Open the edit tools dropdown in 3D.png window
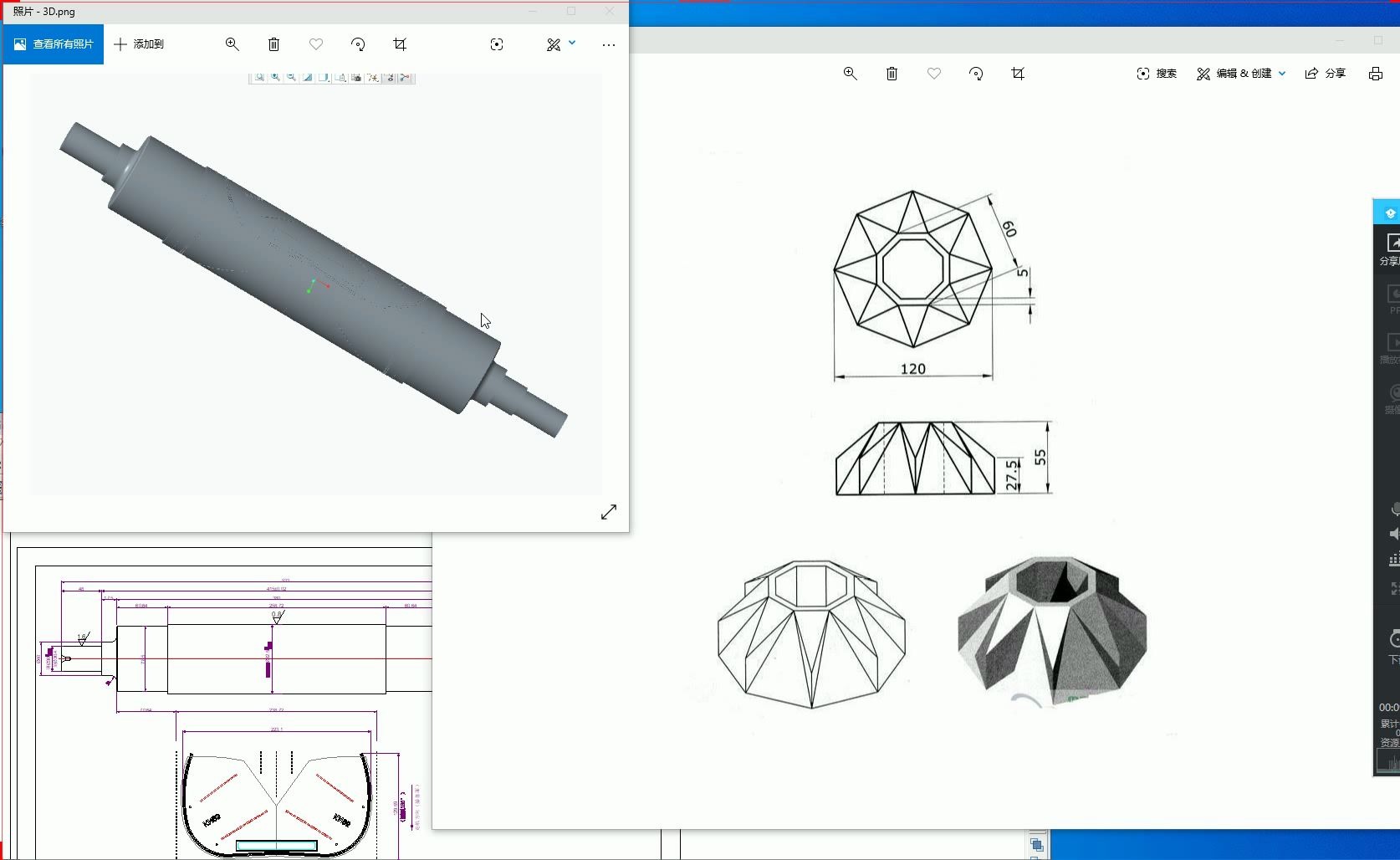Screen dimensions: 1400x860 click(x=572, y=43)
